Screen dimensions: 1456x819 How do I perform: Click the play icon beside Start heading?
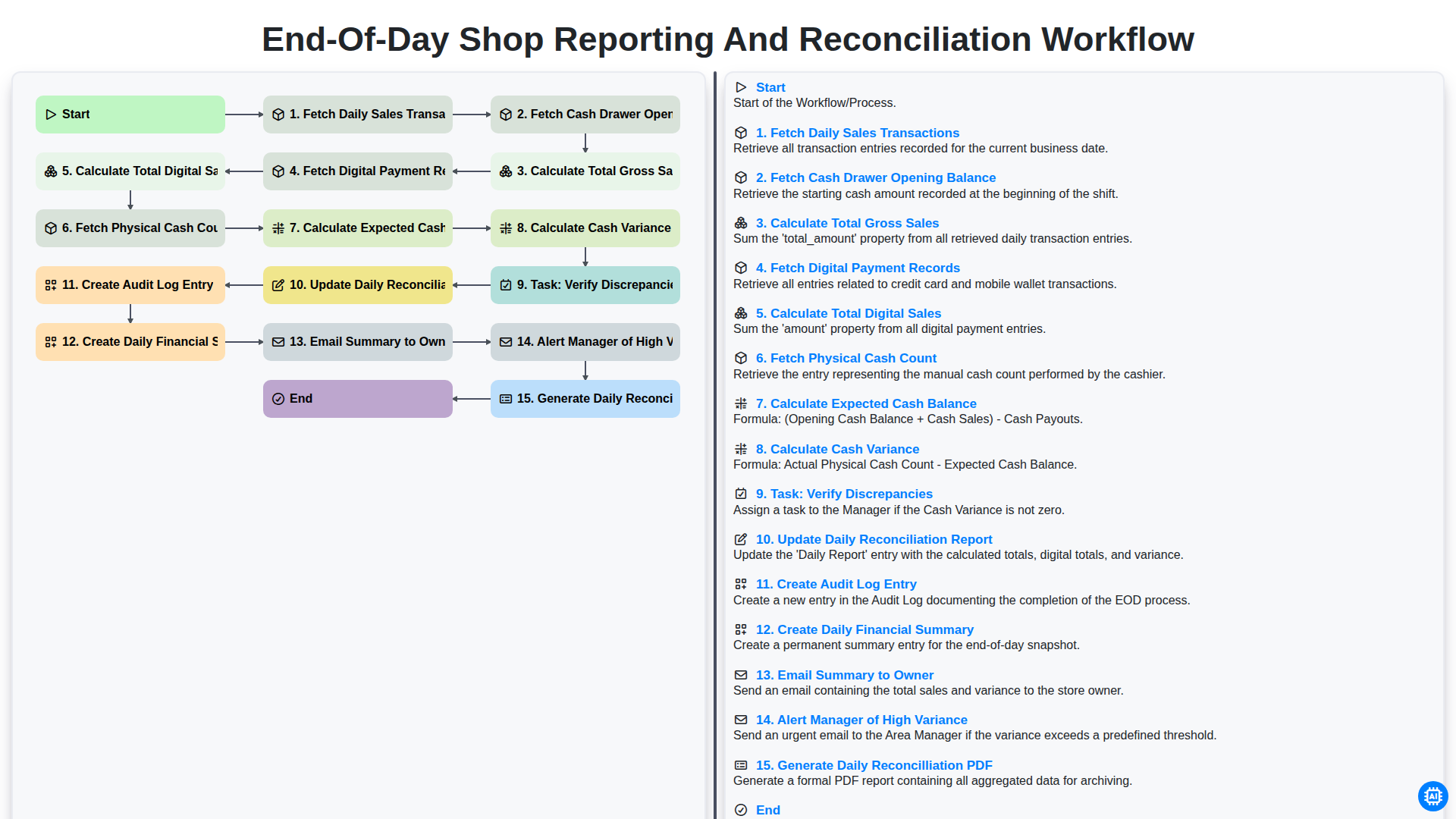tap(741, 88)
